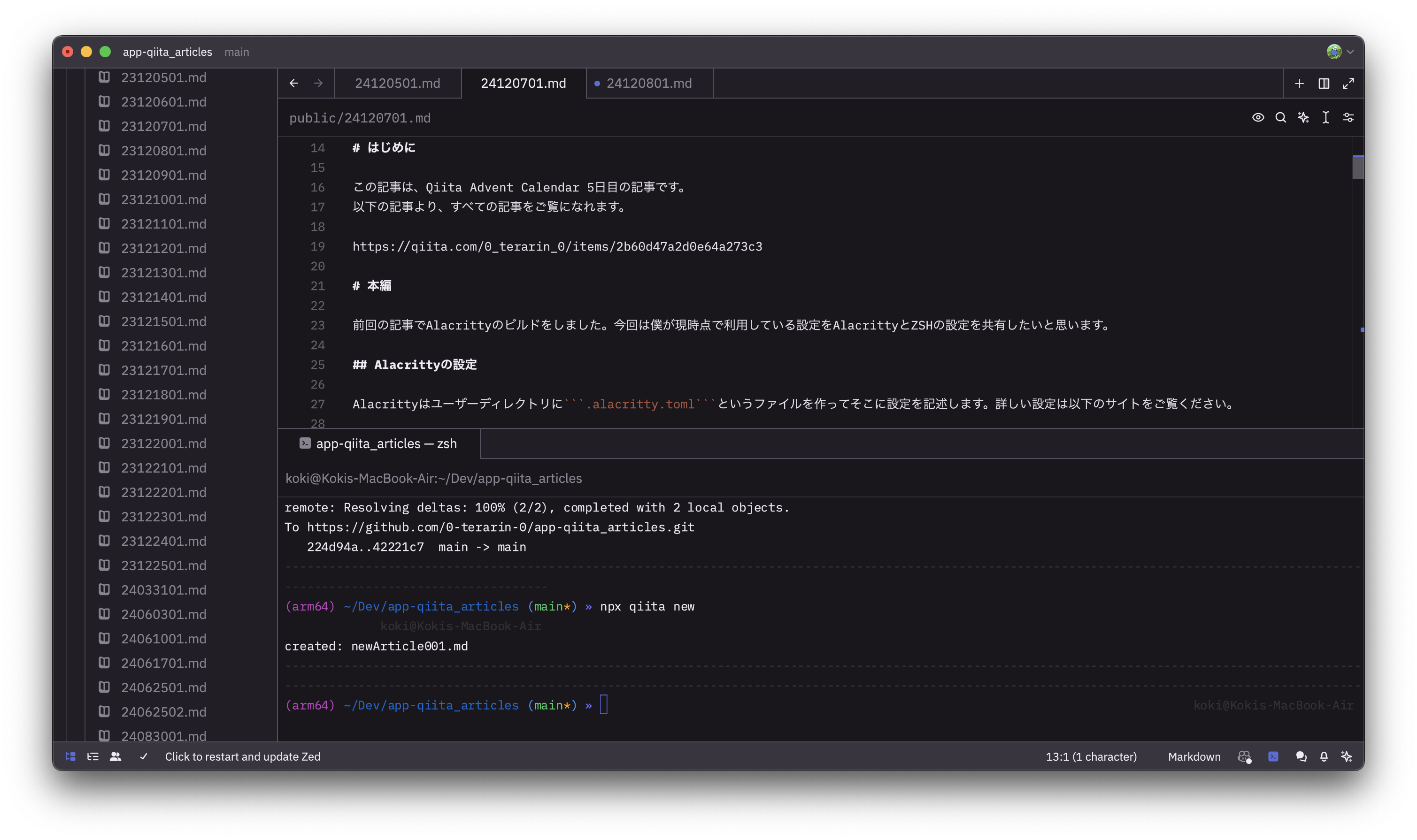
Task: Open the chat panel icon
Action: pos(1301,756)
